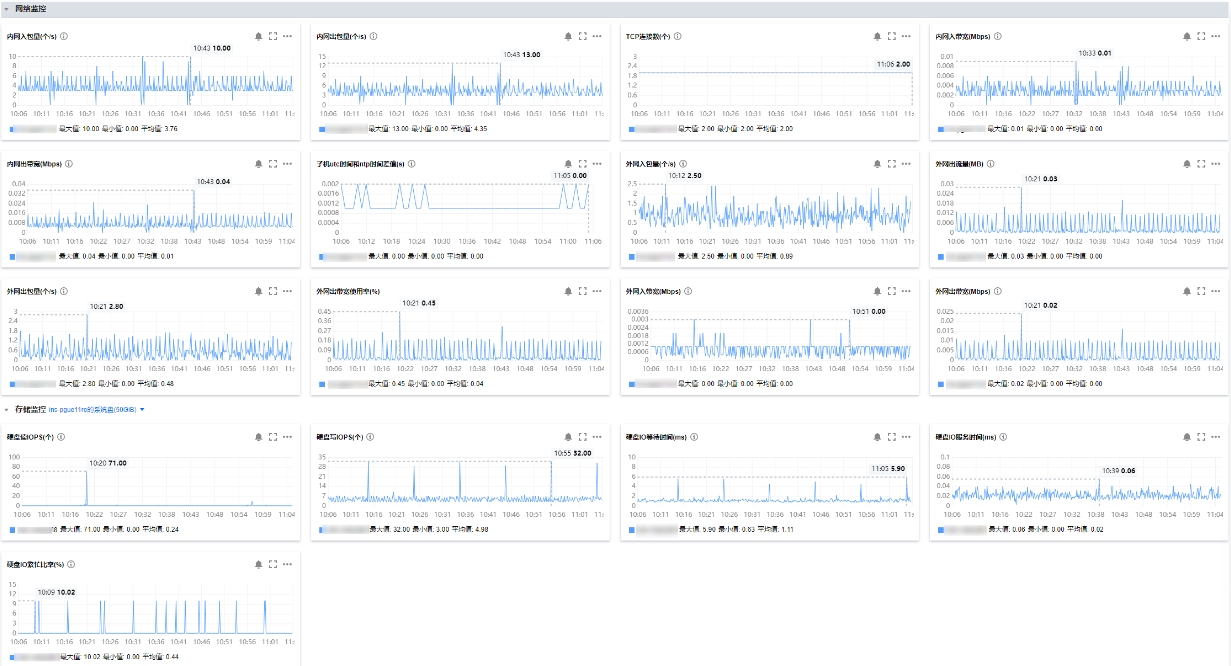Click the 10:21 2.80 label on 外网出包量
Viewport: 1231px width, 666px height.
pyautogui.click(x=106, y=306)
